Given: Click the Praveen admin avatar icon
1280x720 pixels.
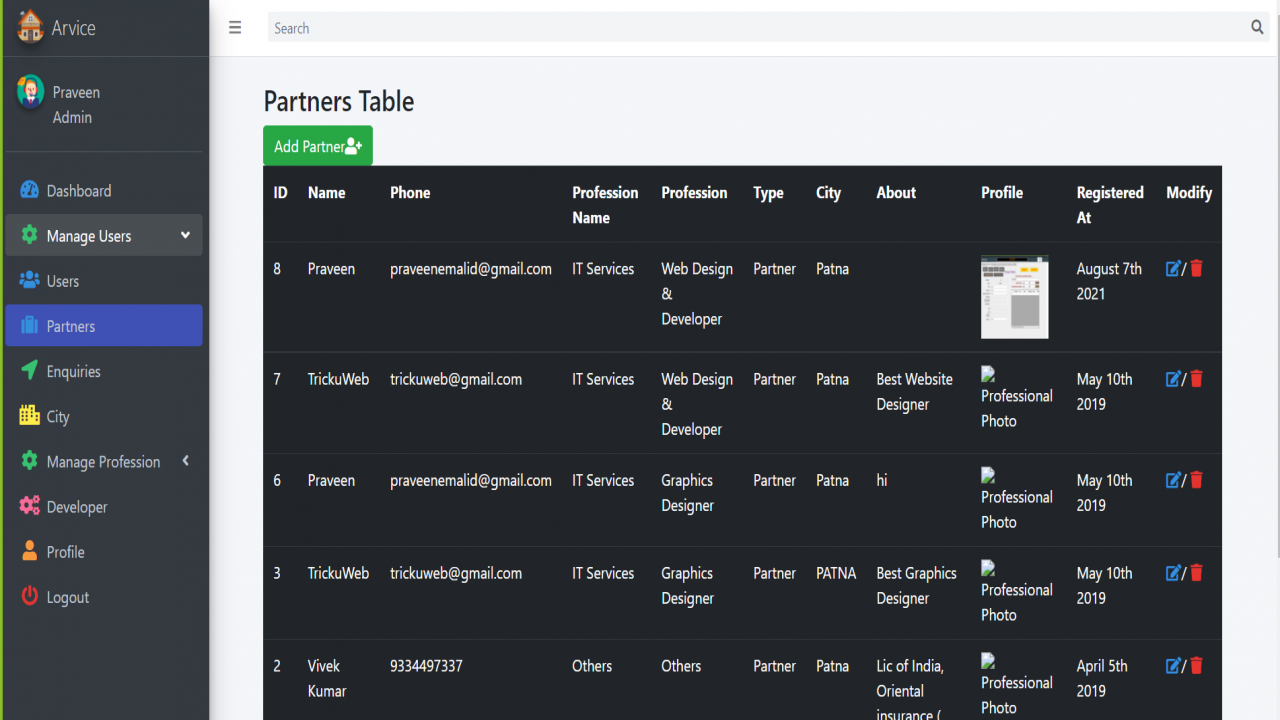Looking at the screenshot, I should click(x=31, y=93).
